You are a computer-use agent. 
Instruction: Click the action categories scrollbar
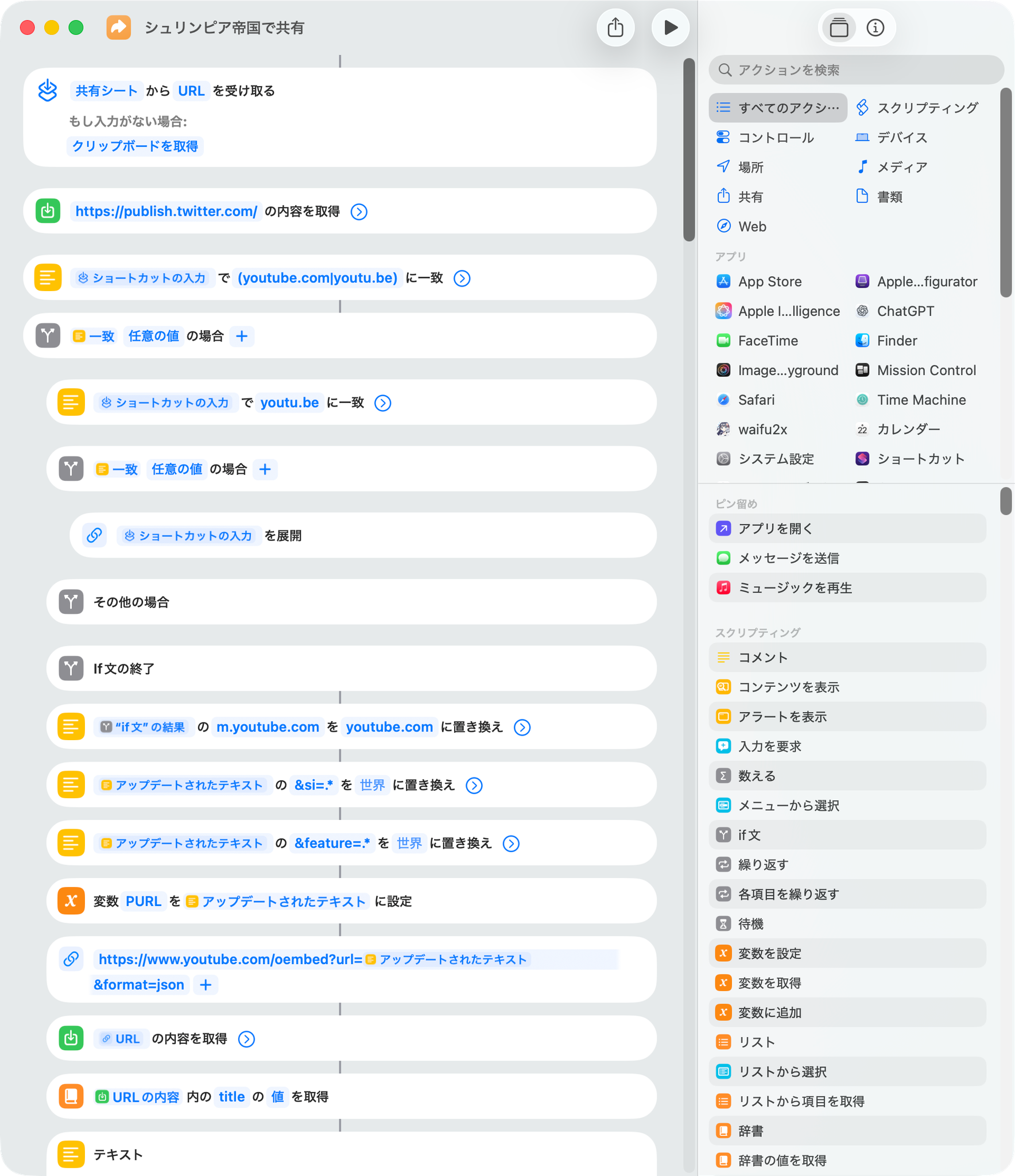click(1006, 192)
